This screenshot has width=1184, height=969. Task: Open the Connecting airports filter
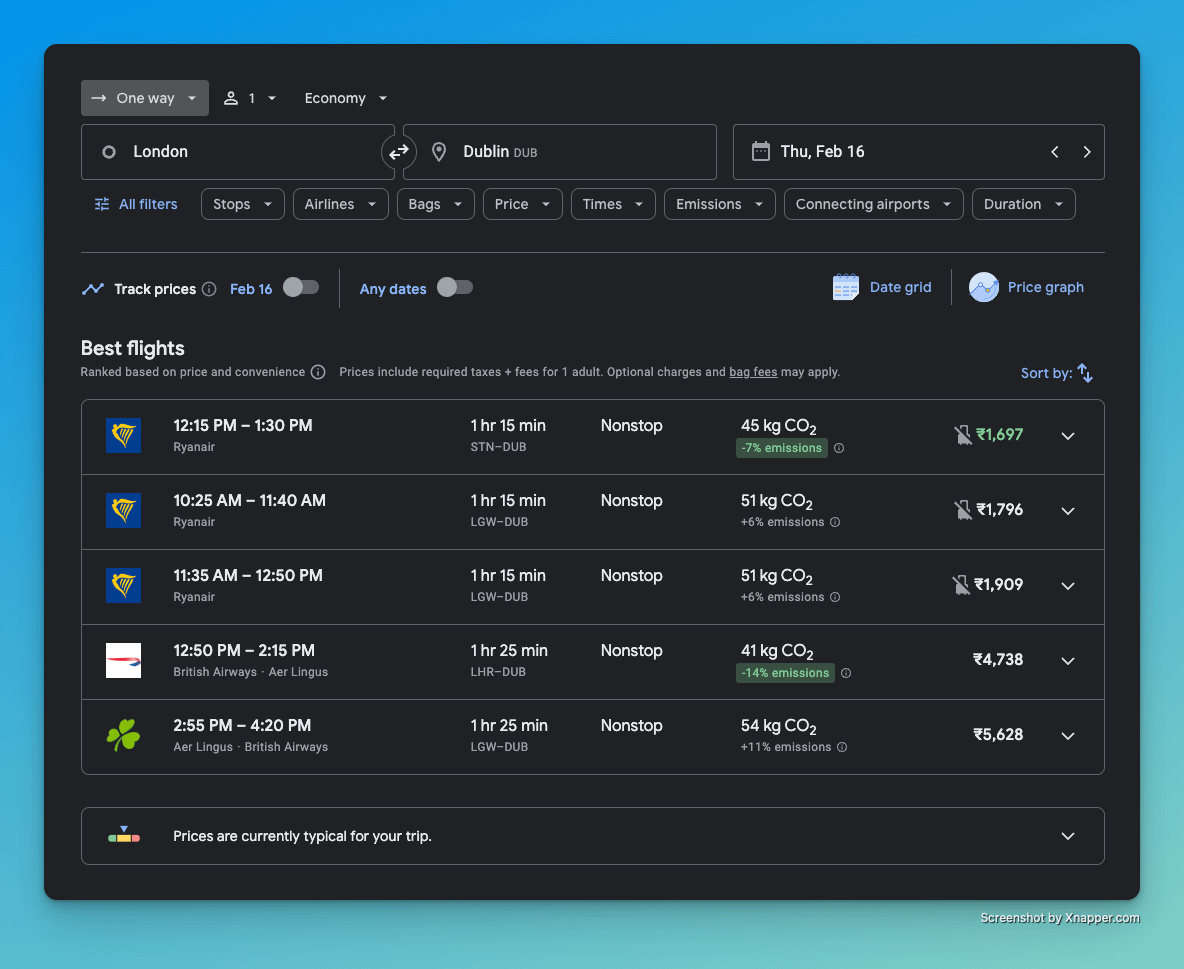pyautogui.click(x=873, y=204)
